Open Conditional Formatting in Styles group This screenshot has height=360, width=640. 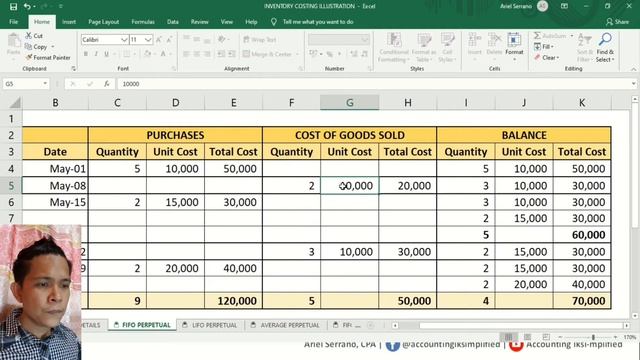pyautogui.click(x=394, y=48)
